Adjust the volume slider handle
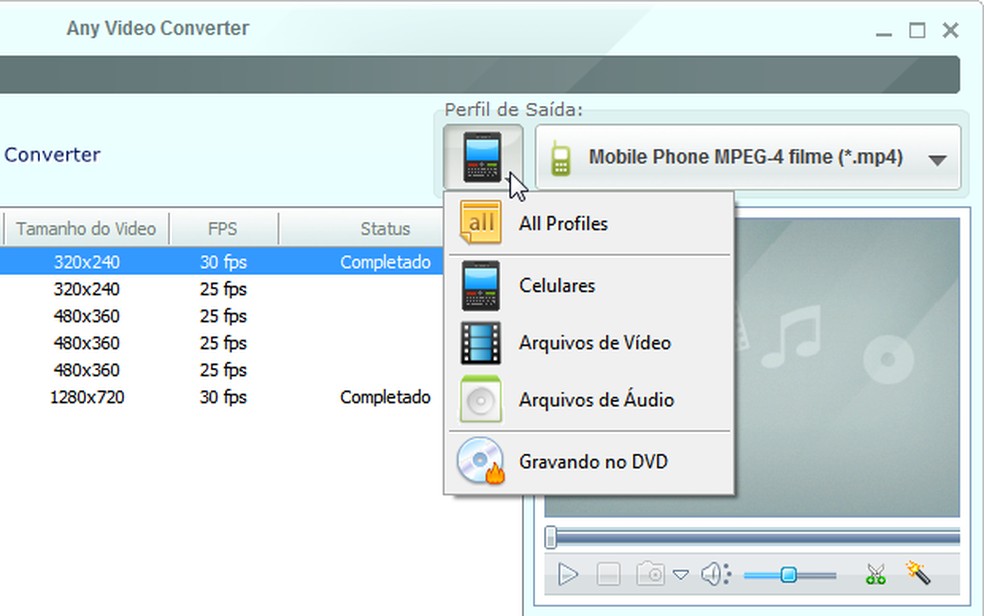The width and height of the screenshot is (984, 616). click(x=788, y=575)
